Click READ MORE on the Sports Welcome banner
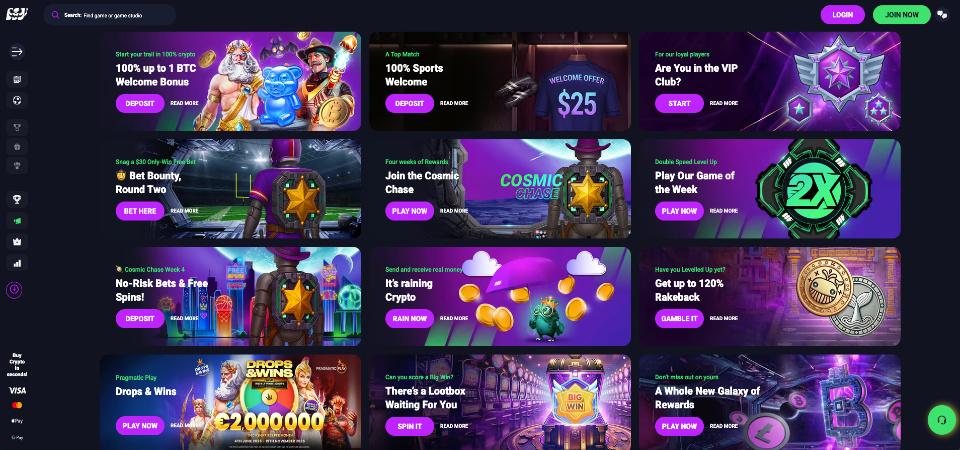The width and height of the screenshot is (960, 450). tap(454, 103)
